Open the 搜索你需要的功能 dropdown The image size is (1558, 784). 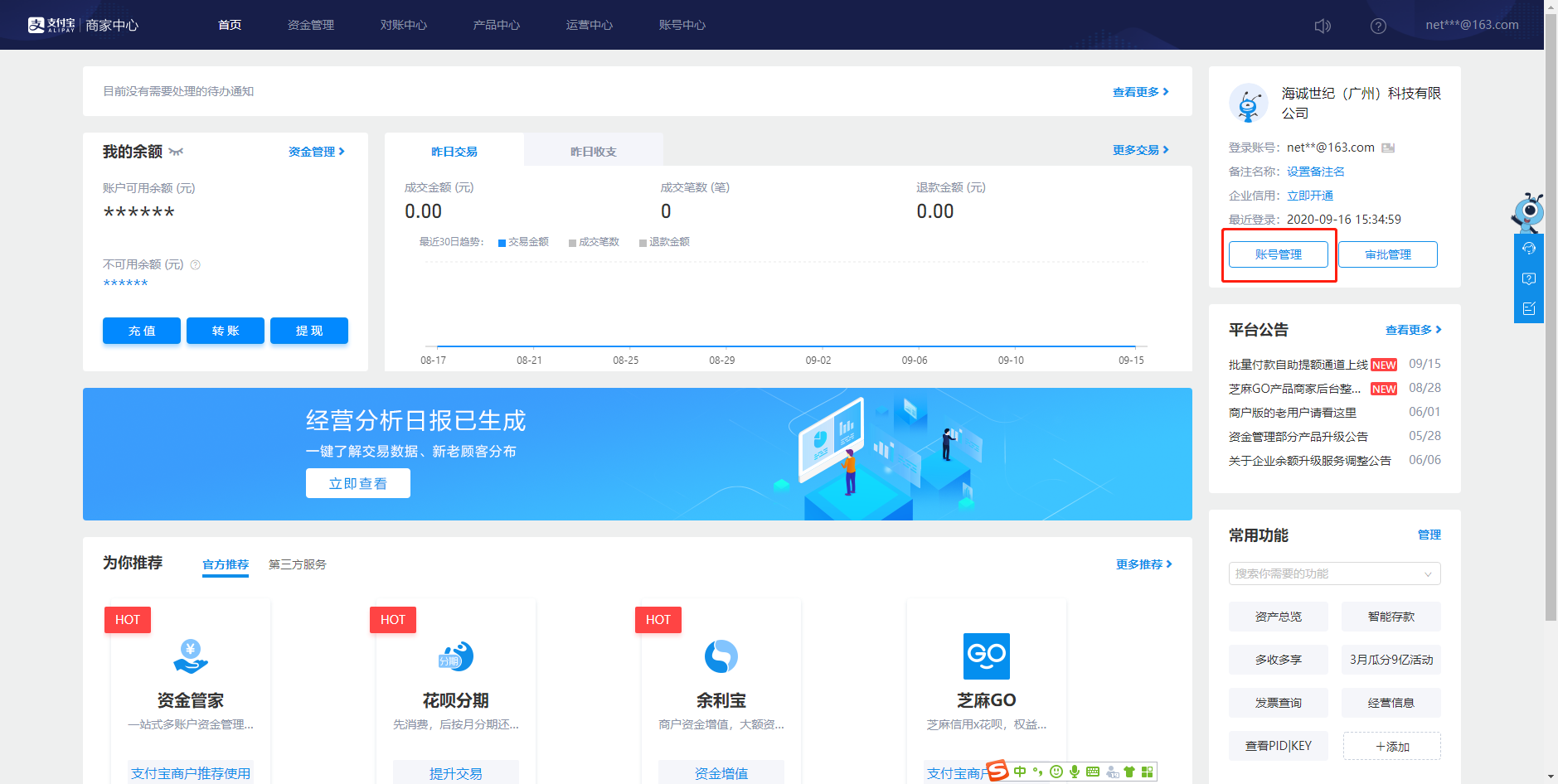[1334, 573]
